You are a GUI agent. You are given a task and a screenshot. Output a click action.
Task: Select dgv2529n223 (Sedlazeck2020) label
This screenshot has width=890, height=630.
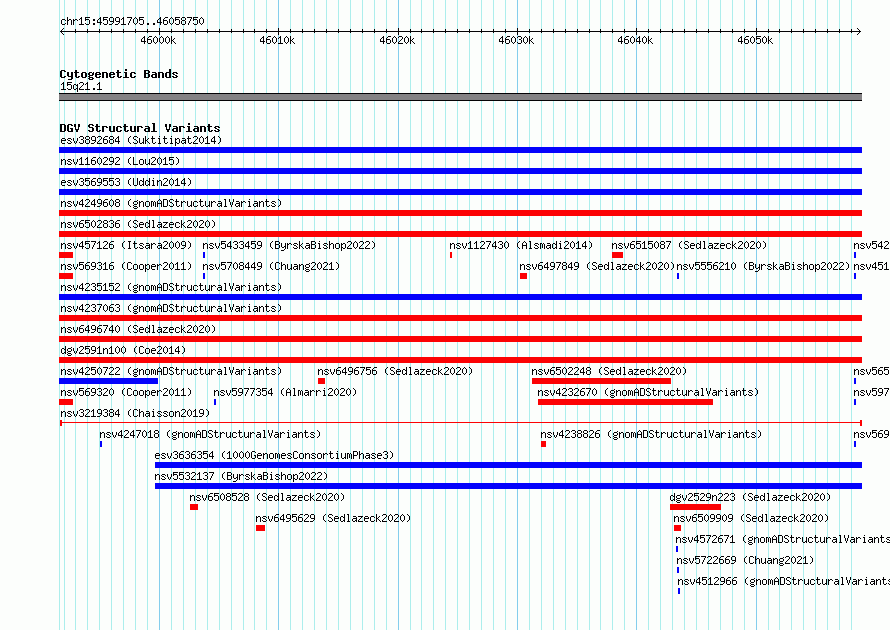(x=750, y=497)
